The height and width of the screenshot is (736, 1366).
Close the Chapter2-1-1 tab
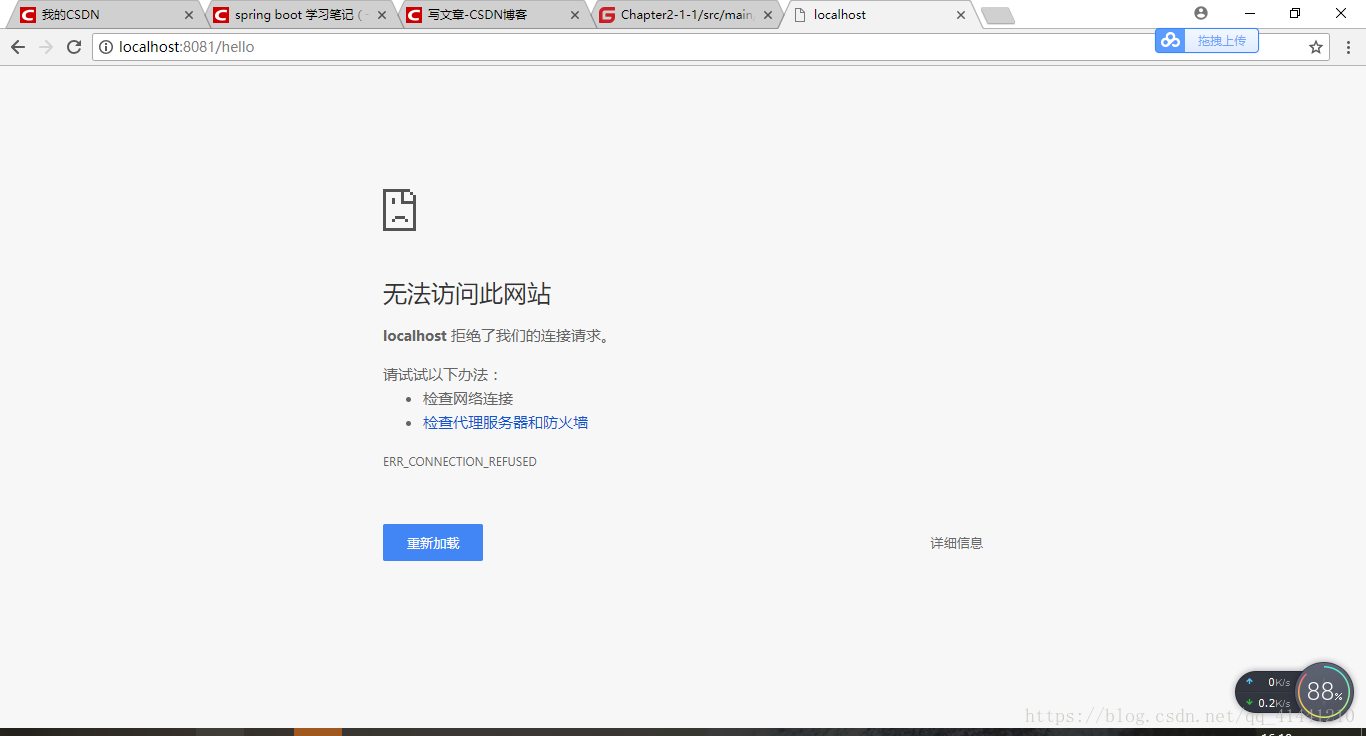point(768,15)
